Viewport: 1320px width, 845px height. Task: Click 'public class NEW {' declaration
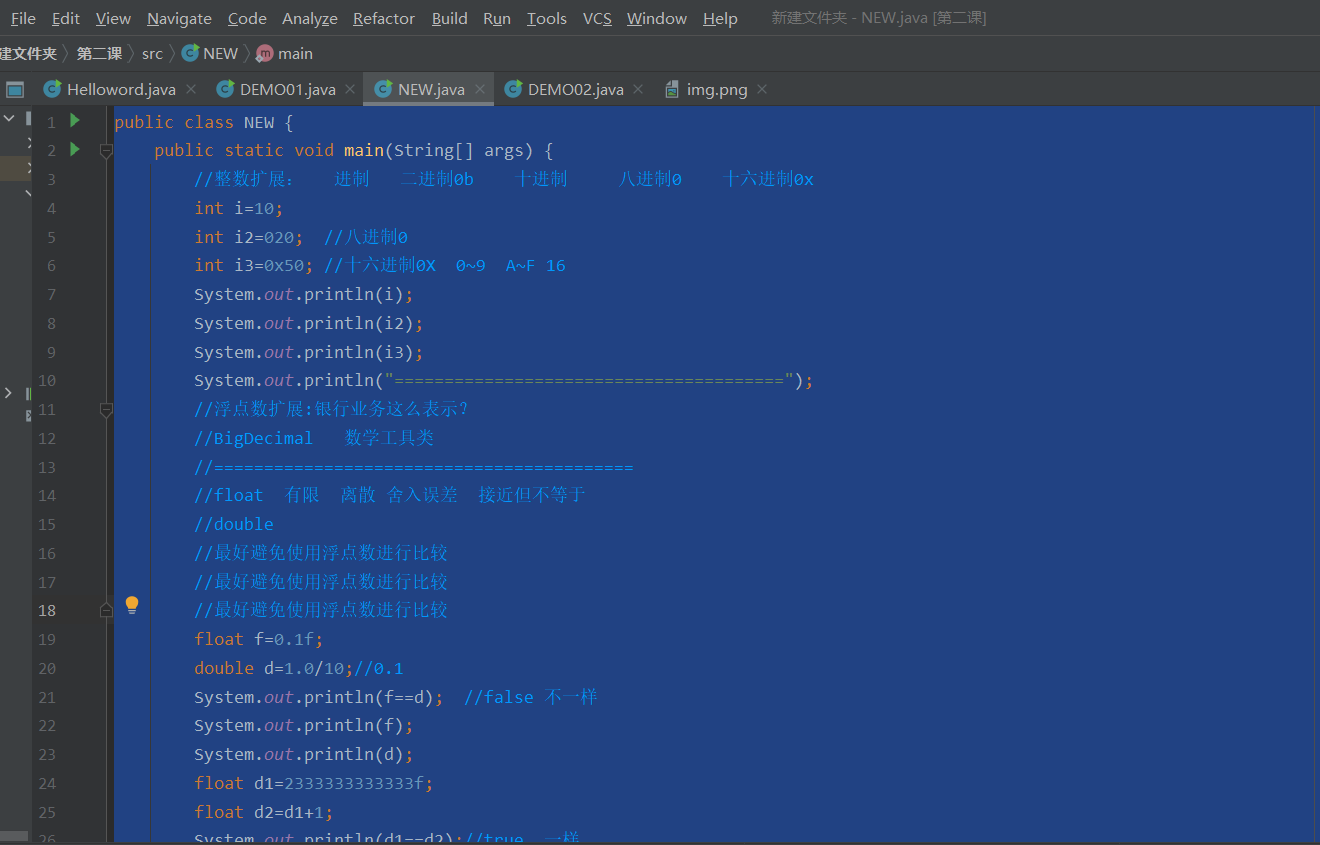tap(204, 122)
